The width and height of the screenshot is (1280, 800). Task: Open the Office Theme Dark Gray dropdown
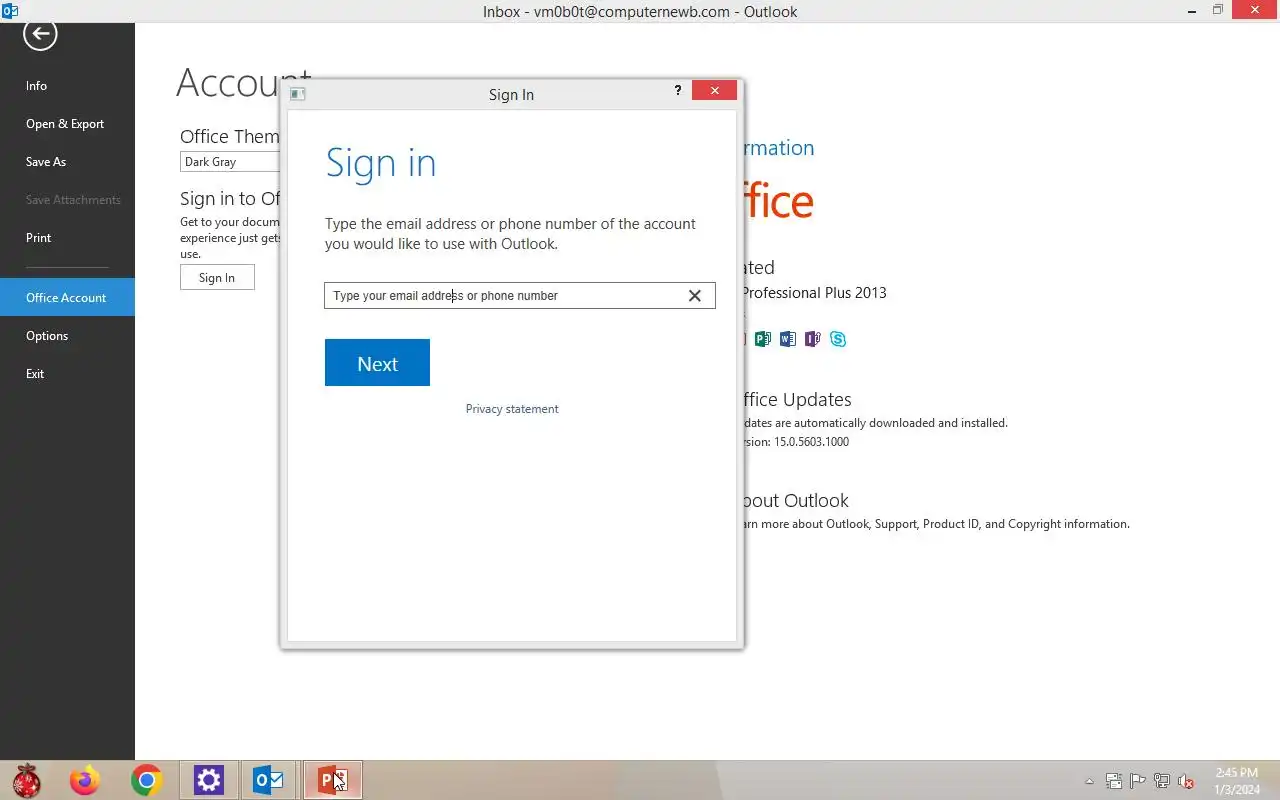(231, 162)
